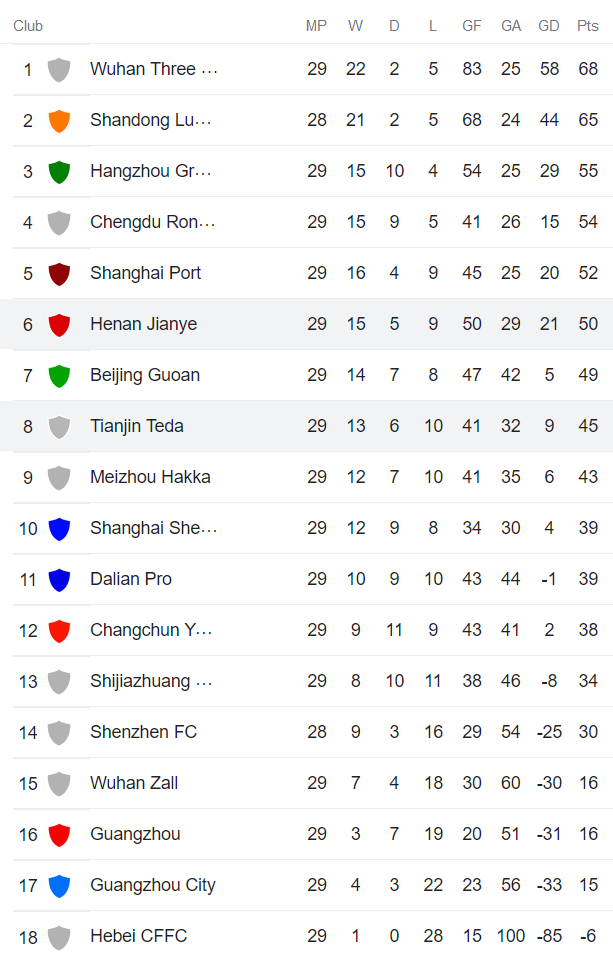The image size is (613, 967).
Task: Click the Shandong Luneng orange shield icon
Action: click(59, 120)
